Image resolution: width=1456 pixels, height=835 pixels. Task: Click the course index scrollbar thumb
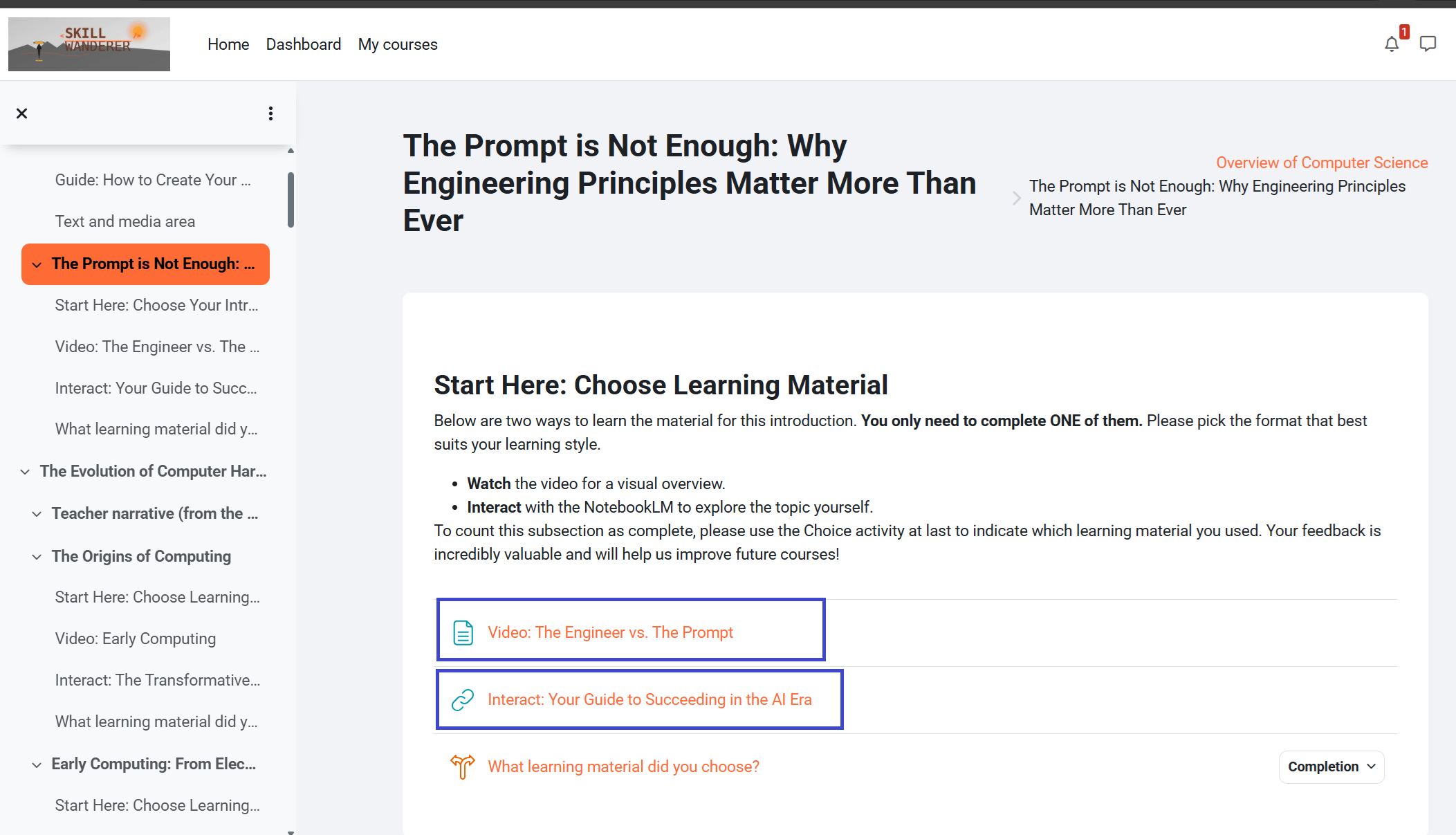[291, 199]
